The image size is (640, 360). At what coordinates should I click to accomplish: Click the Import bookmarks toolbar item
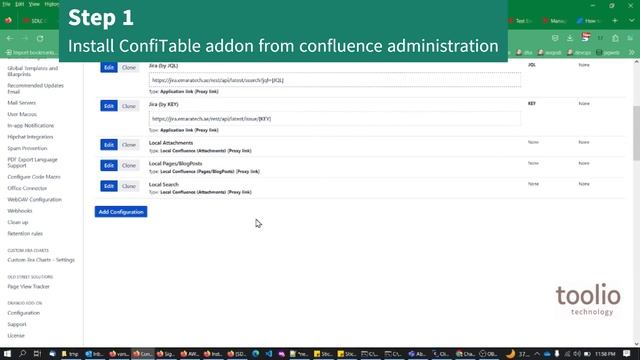point(31,52)
